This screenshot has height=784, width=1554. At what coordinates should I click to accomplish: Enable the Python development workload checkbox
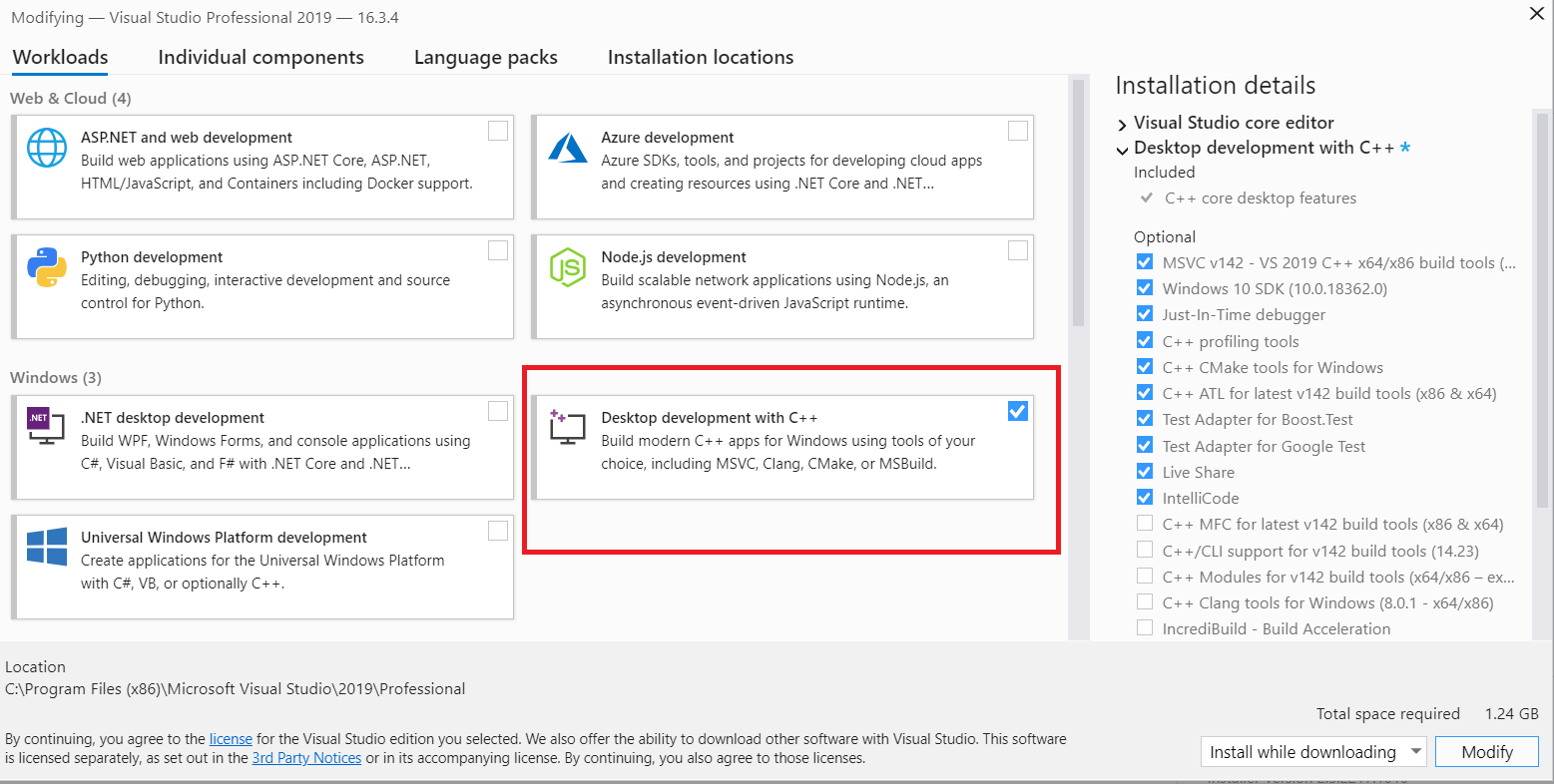497,250
